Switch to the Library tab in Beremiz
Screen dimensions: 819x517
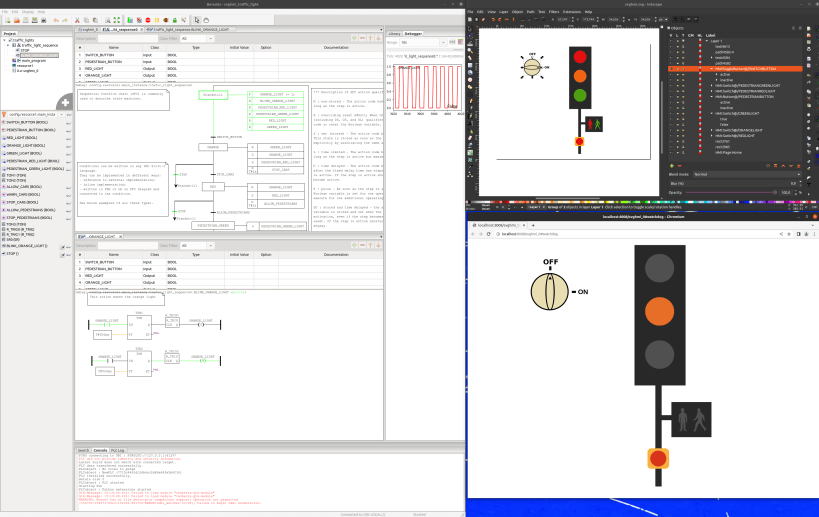394,33
